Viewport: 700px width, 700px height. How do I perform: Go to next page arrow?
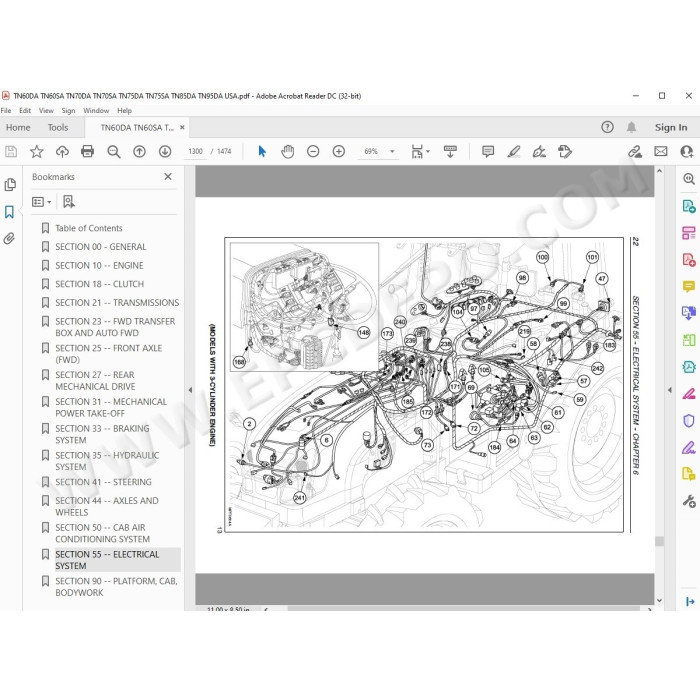[x=165, y=151]
